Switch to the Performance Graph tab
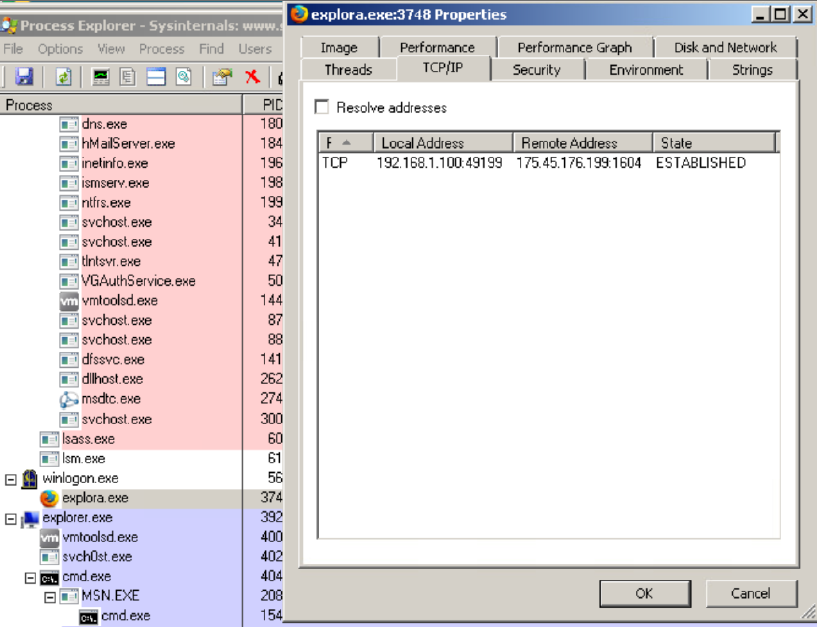This screenshot has width=817, height=627. click(575, 47)
